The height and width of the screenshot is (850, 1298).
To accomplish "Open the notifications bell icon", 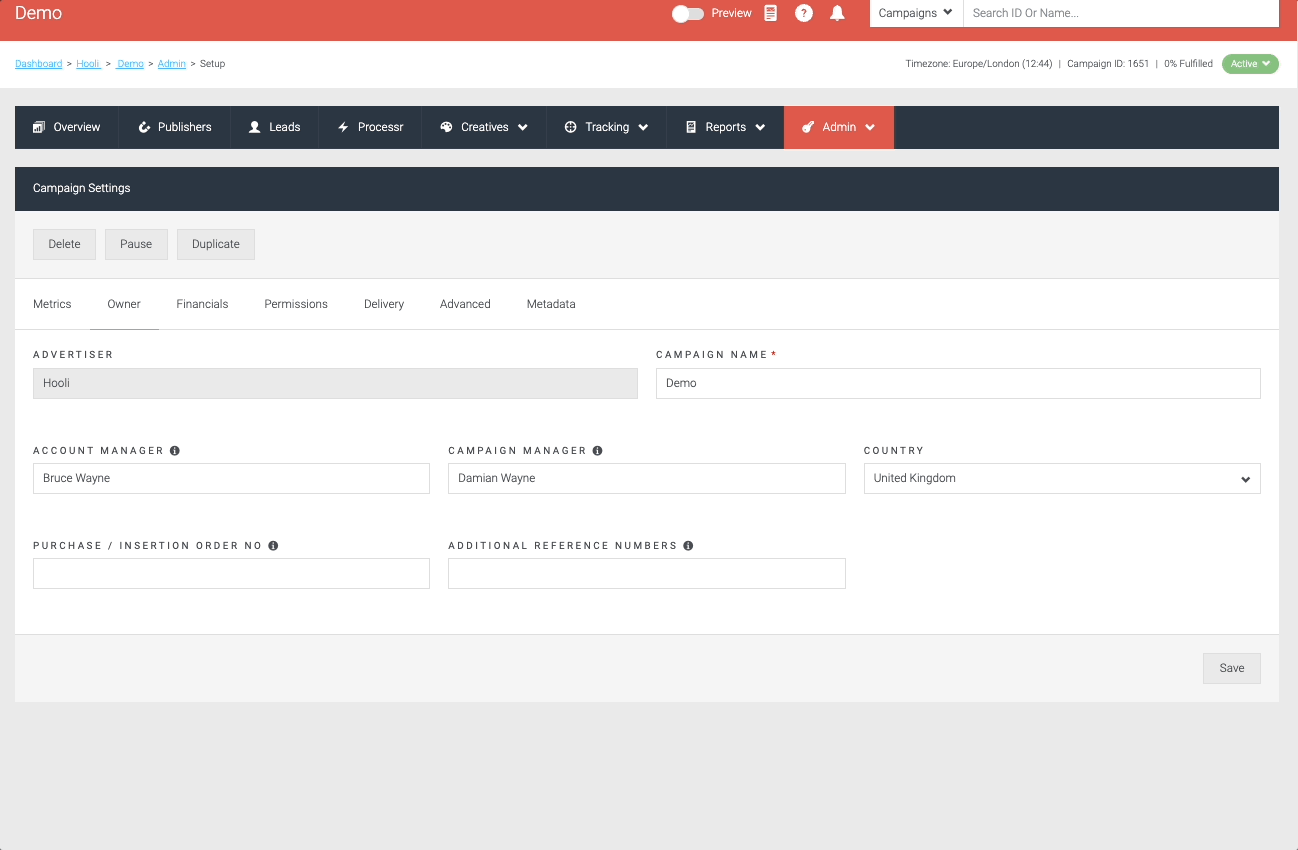I will tap(838, 13).
